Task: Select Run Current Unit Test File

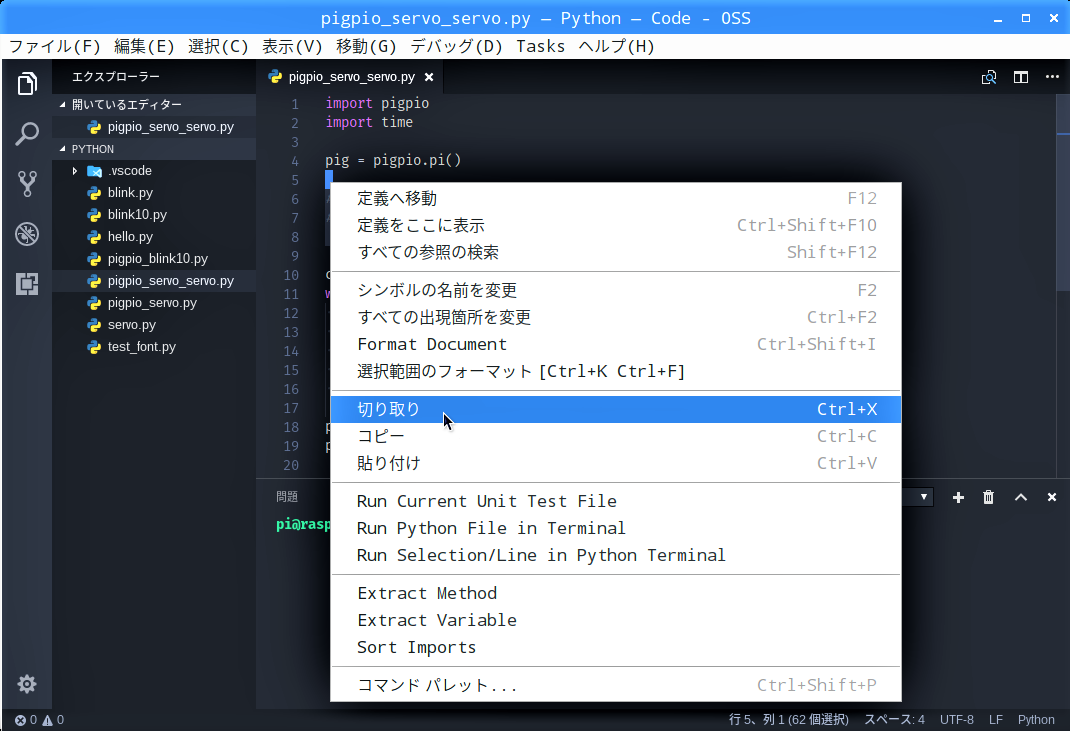Action: click(616, 501)
